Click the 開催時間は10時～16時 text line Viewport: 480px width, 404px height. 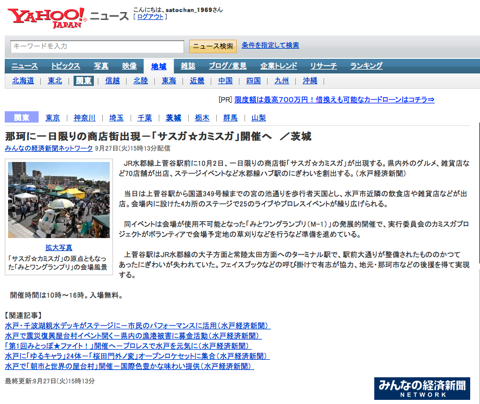point(66,295)
